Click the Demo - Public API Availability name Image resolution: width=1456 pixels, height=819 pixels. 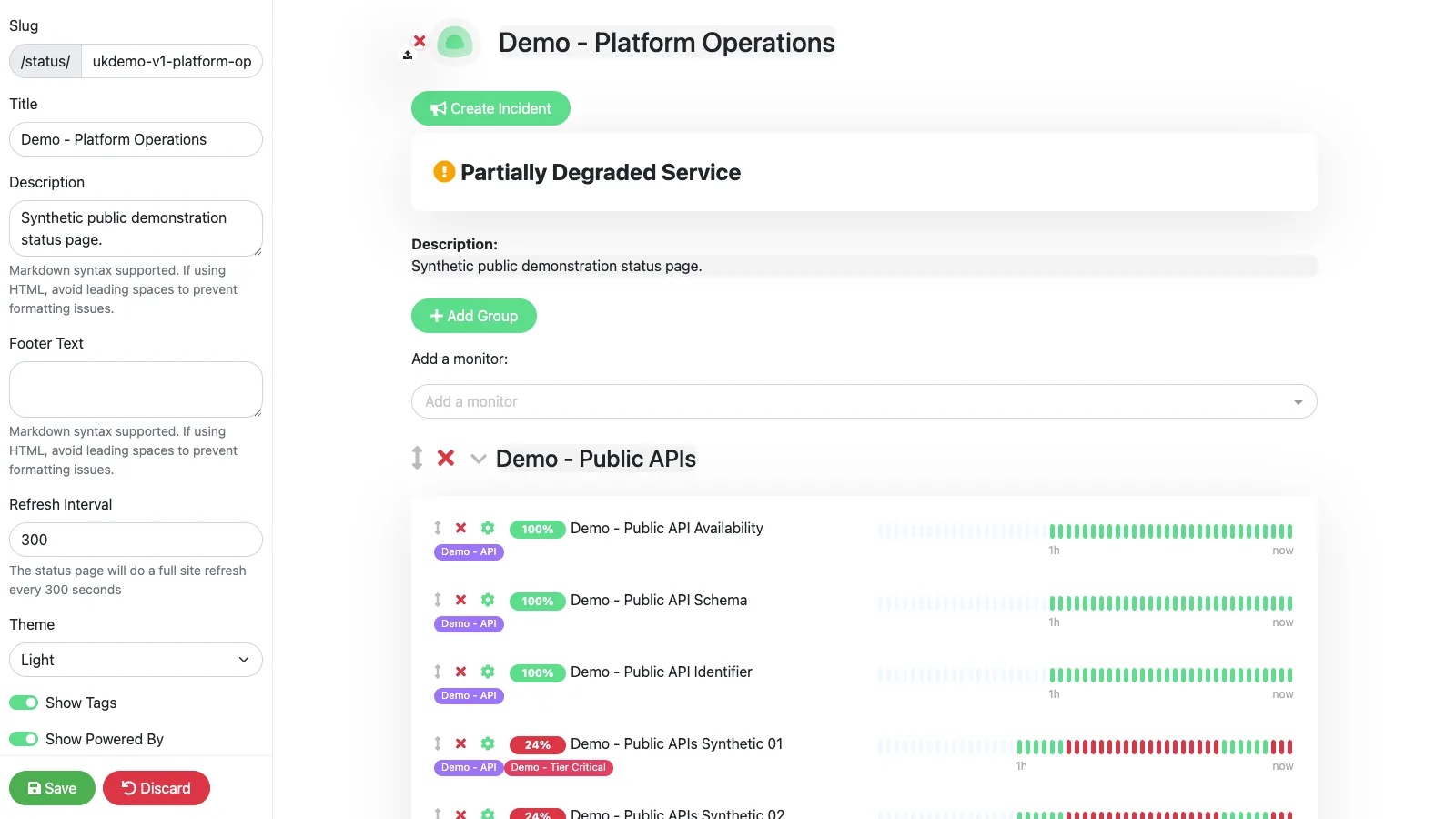coord(667,528)
